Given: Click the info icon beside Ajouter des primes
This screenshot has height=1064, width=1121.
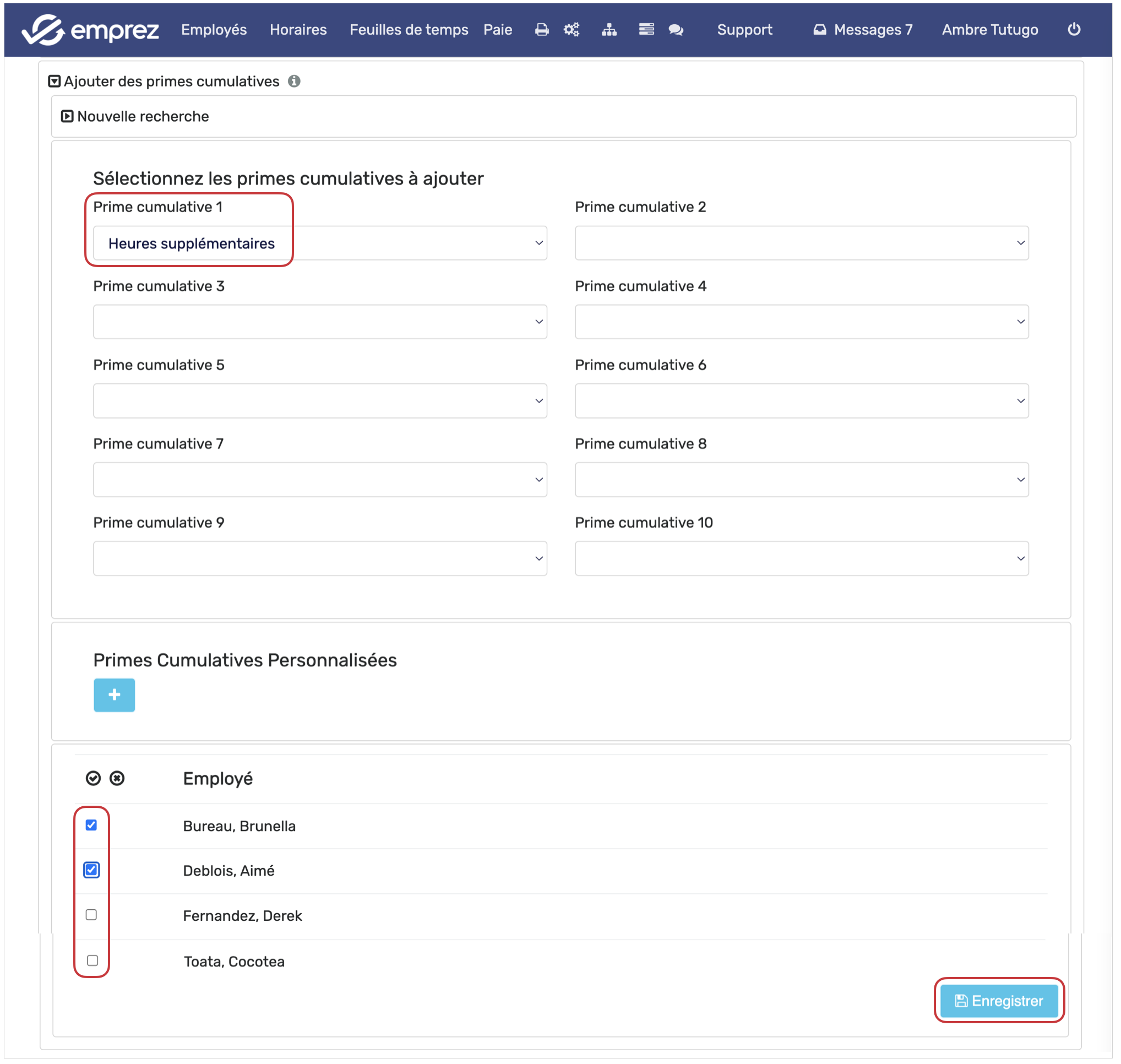Looking at the screenshot, I should tap(294, 81).
